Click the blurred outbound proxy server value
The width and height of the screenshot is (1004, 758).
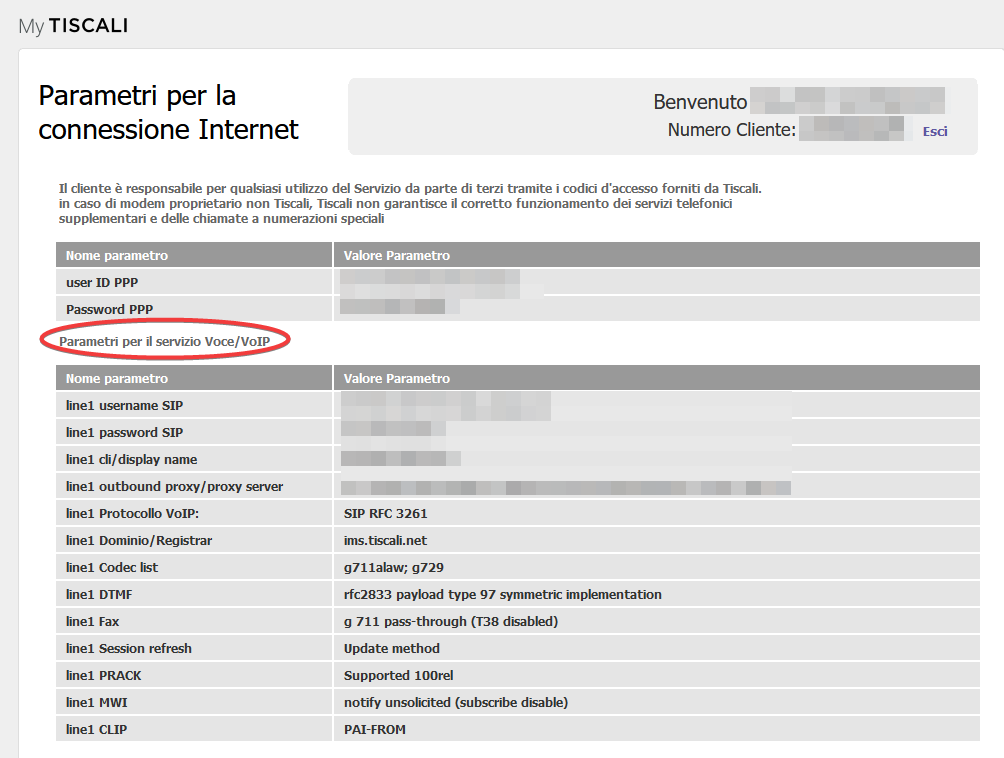coord(565,488)
